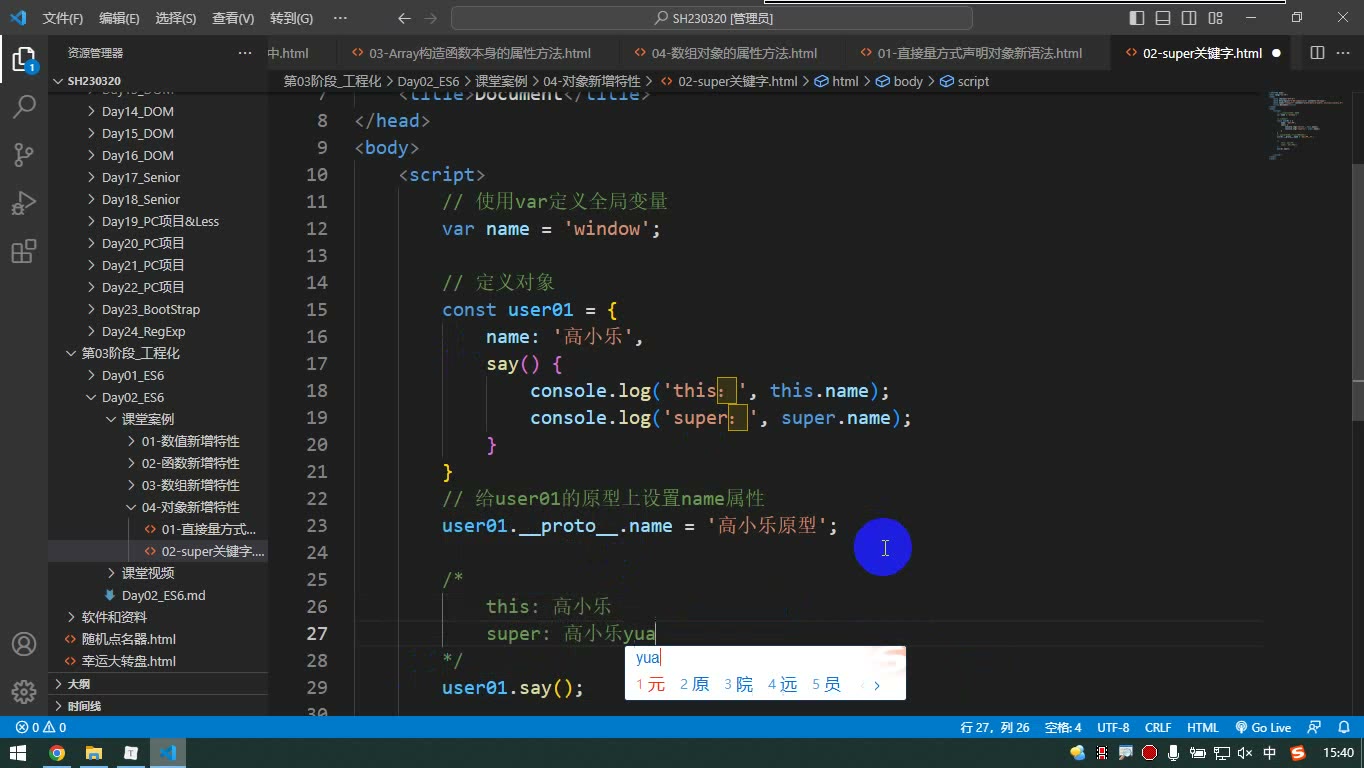Open the Run and Debug view
The width and height of the screenshot is (1364, 768).
[x=23, y=202]
